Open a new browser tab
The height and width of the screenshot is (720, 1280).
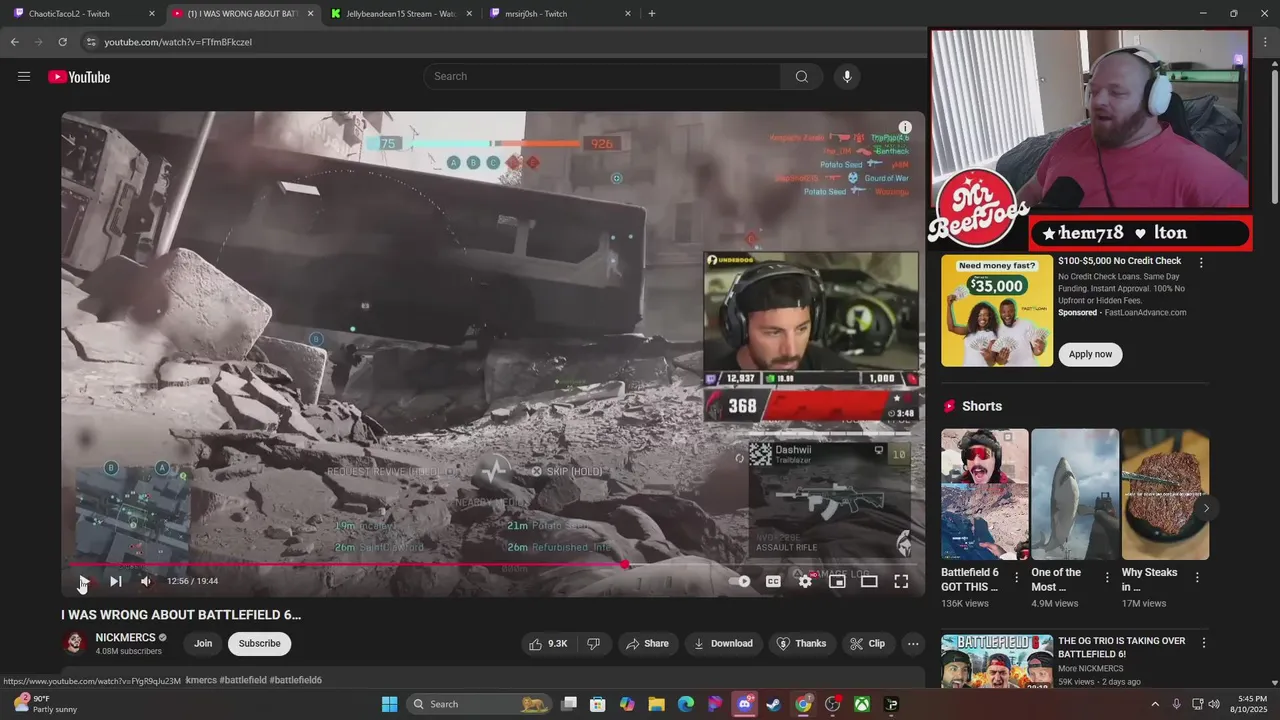point(652,13)
